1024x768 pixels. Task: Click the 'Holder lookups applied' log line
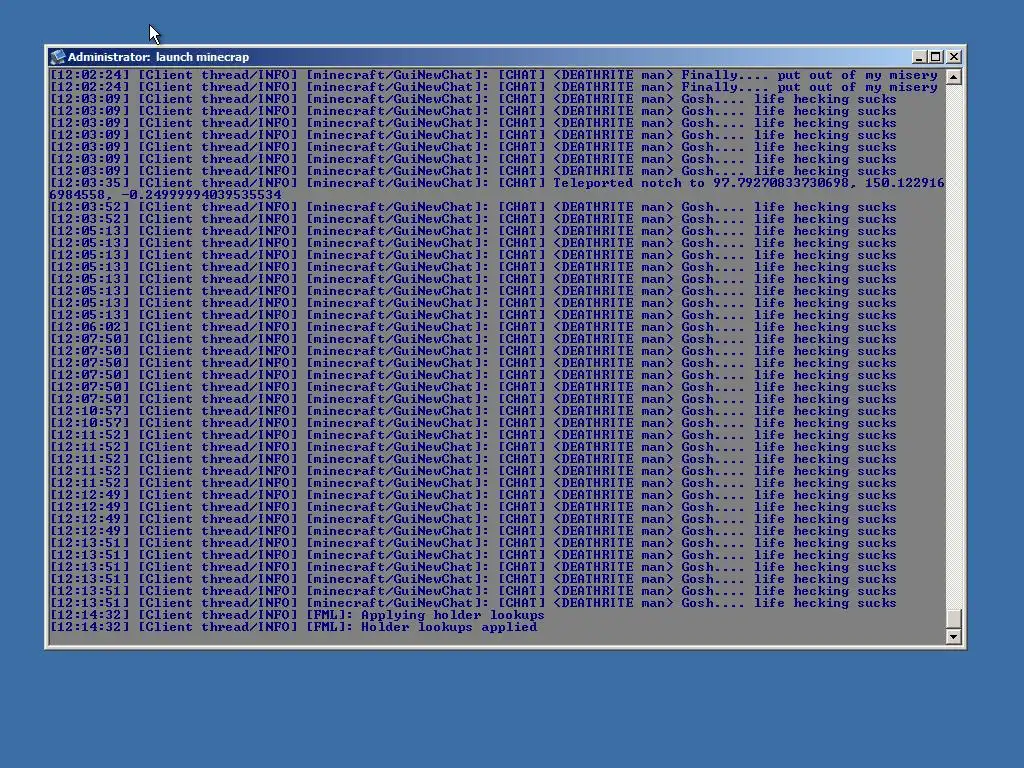(294, 627)
